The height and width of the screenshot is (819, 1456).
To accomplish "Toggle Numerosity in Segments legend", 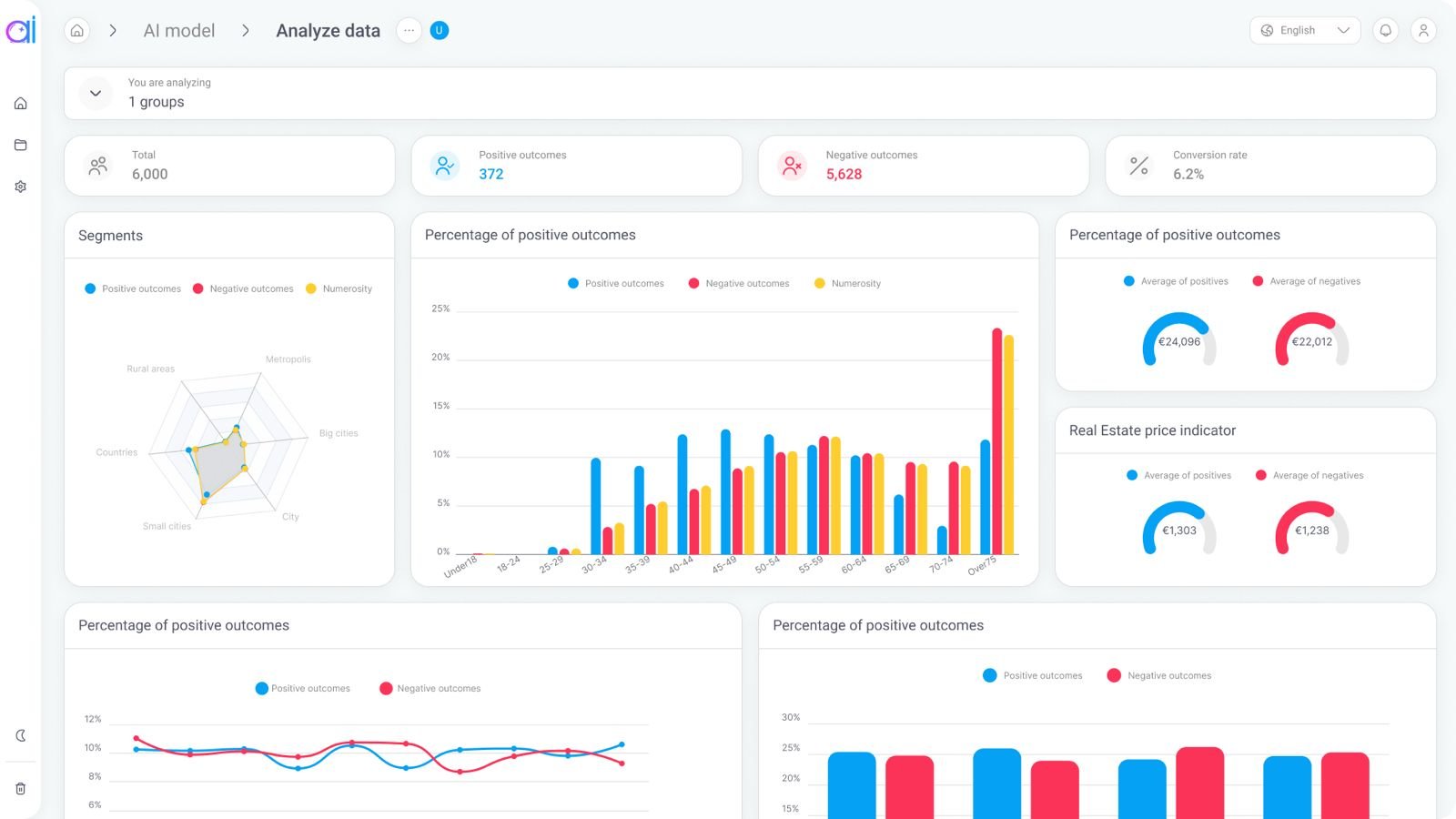I will coord(339,288).
